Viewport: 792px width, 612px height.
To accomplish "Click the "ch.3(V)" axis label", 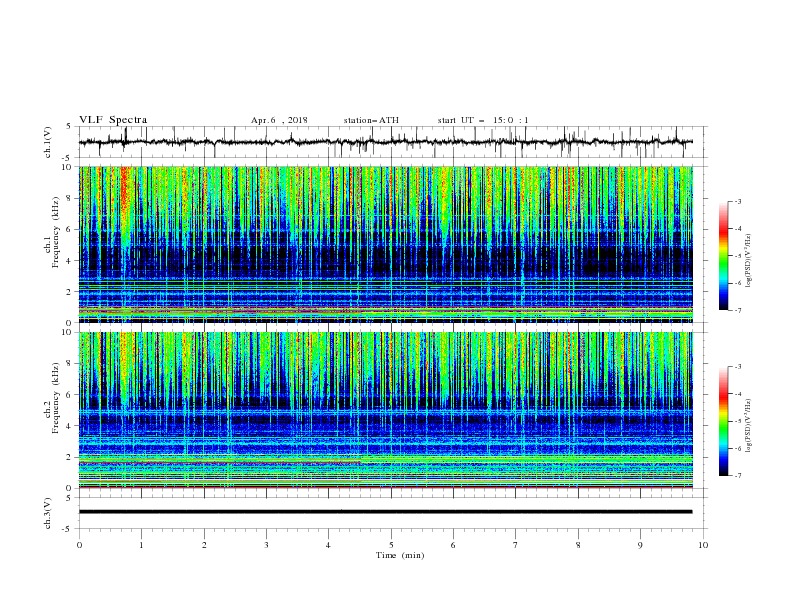I will [x=48, y=513].
